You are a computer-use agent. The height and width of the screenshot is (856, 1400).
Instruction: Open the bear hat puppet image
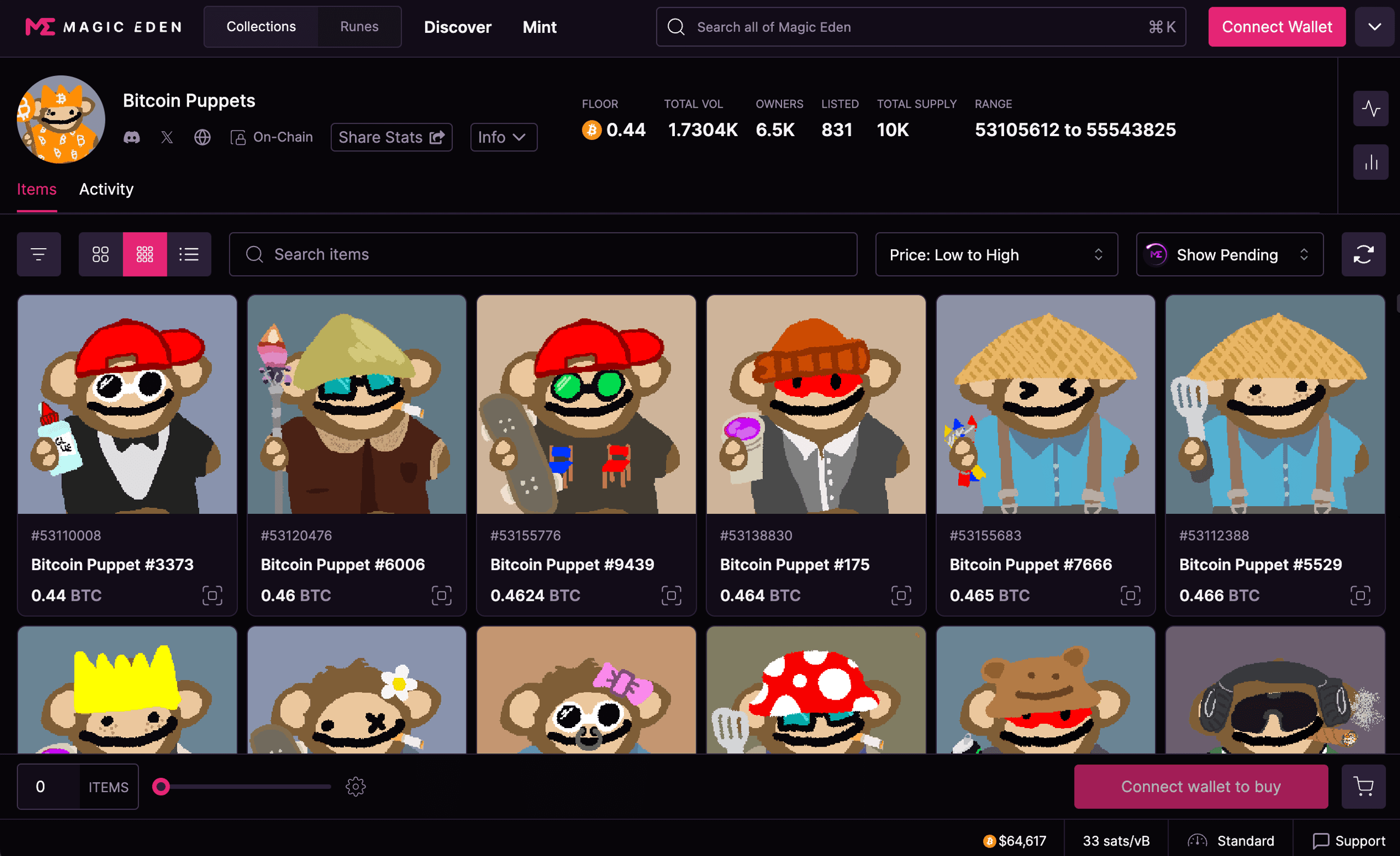1045,690
